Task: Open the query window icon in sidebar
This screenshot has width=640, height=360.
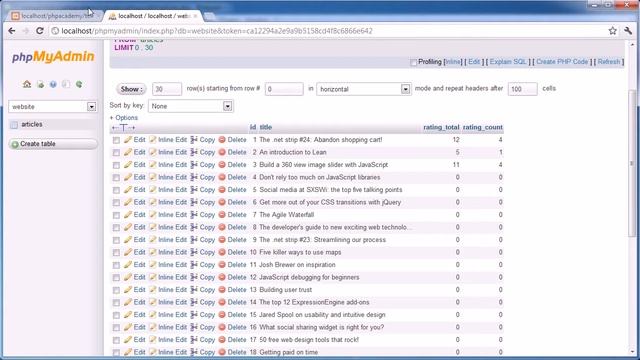Action: (x=66, y=84)
